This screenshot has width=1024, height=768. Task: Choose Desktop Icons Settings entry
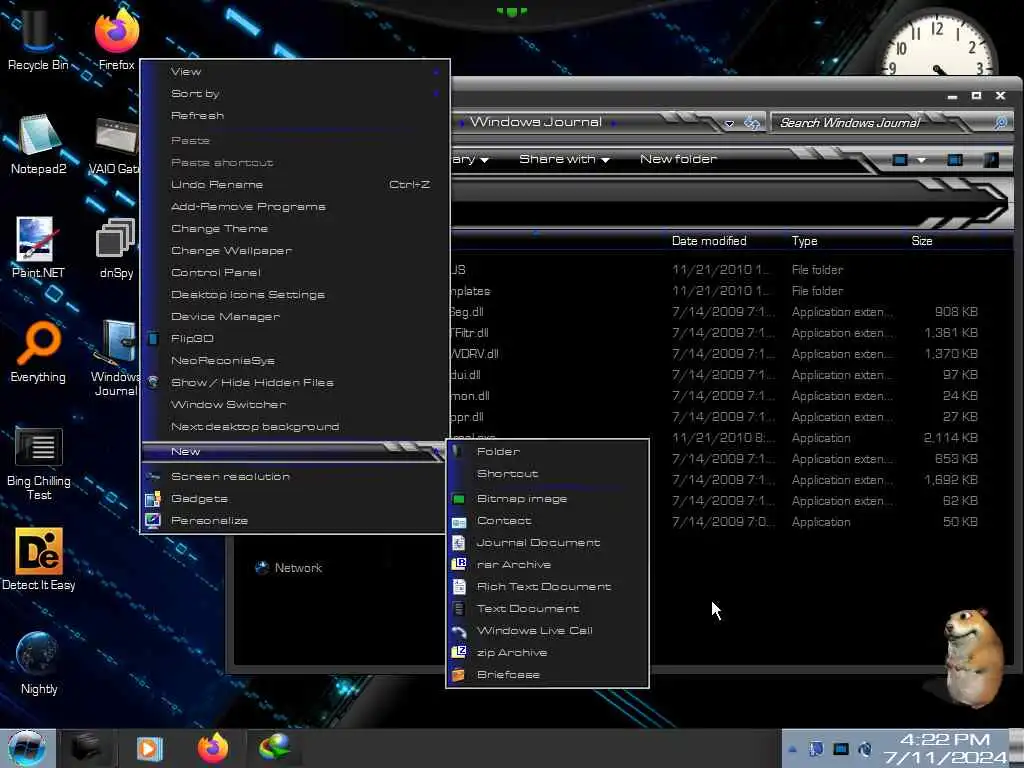[x=295, y=295]
